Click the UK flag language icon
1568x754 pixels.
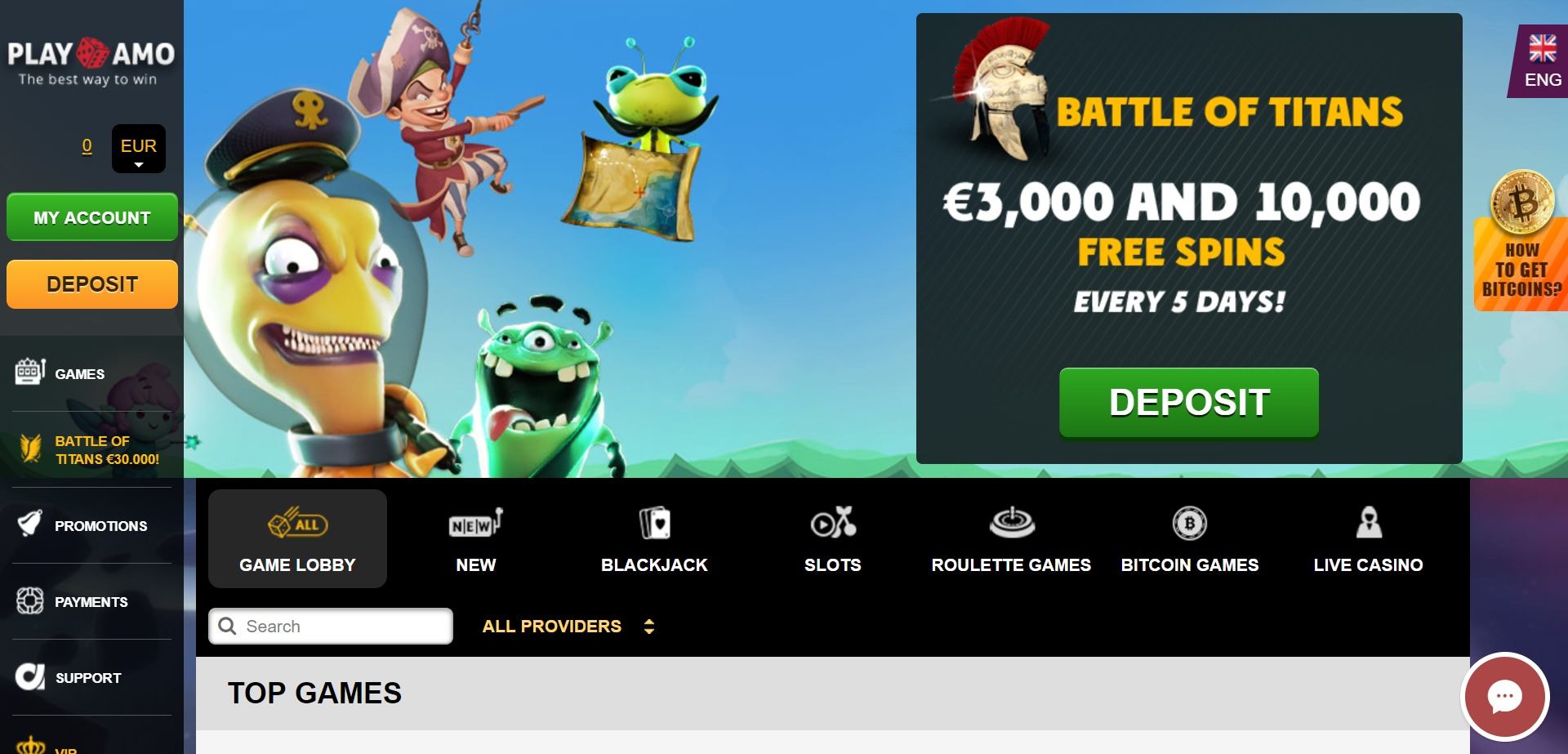1543,49
